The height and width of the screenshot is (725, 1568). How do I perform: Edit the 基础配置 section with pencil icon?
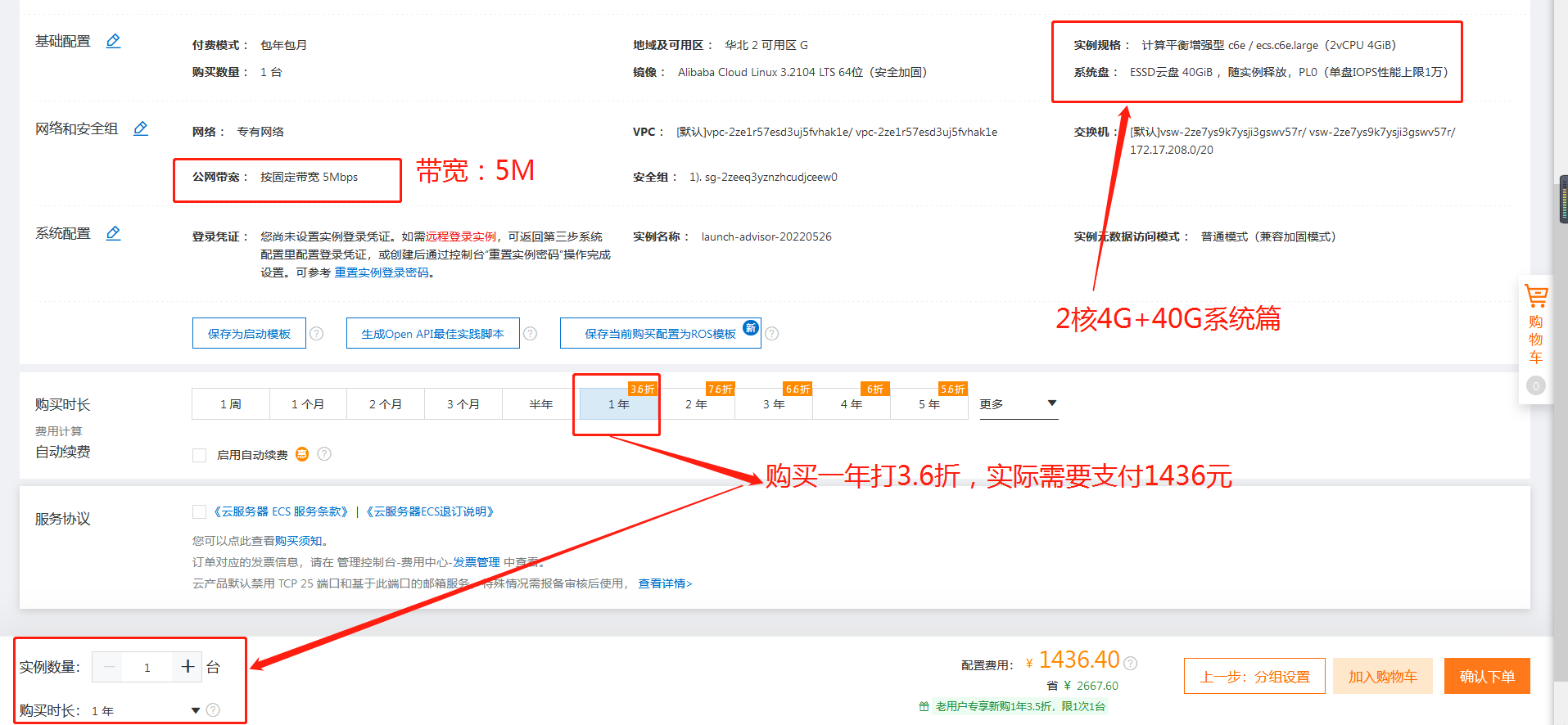114,41
